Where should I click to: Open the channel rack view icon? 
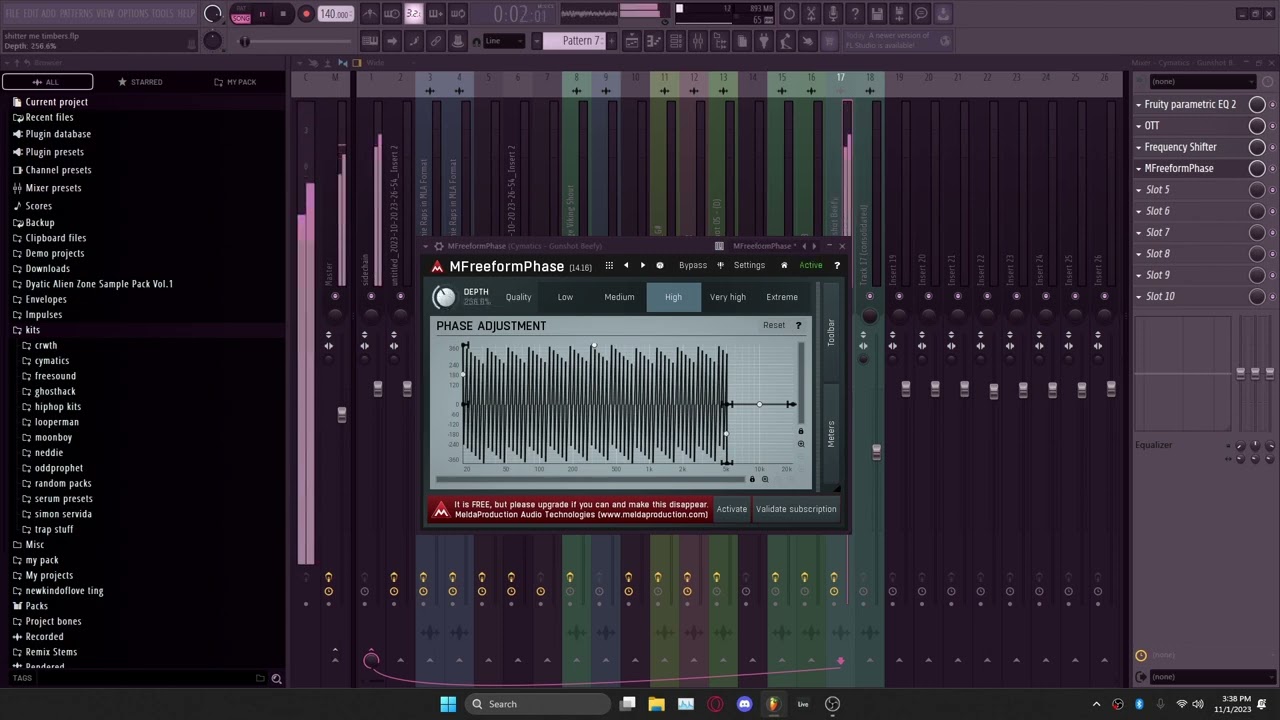[675, 41]
